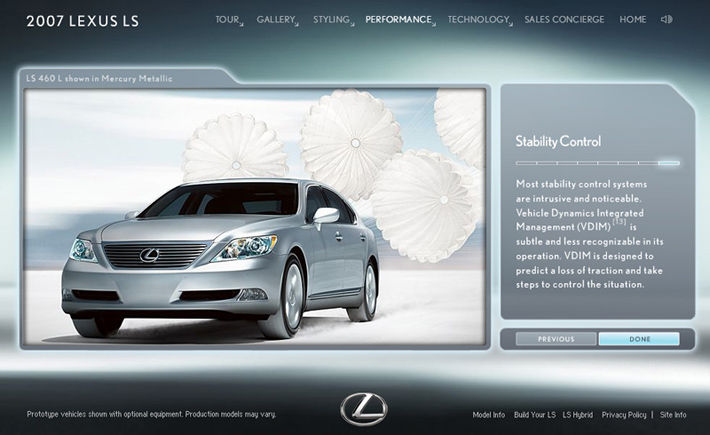Screen dimensions: 710x435
Task: Click the Done button
Action: [639, 339]
